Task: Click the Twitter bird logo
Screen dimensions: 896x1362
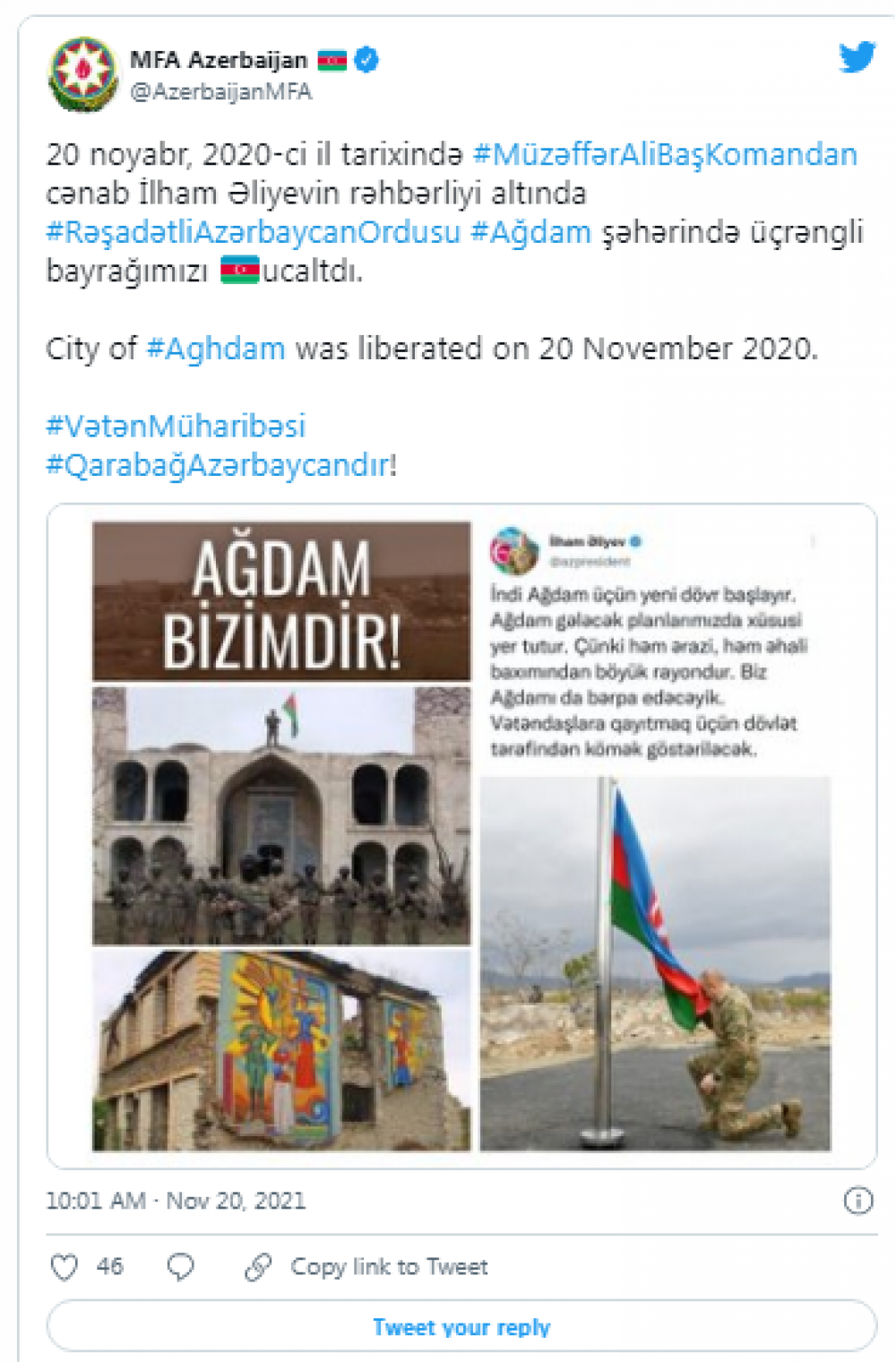Action: pyautogui.click(x=857, y=57)
